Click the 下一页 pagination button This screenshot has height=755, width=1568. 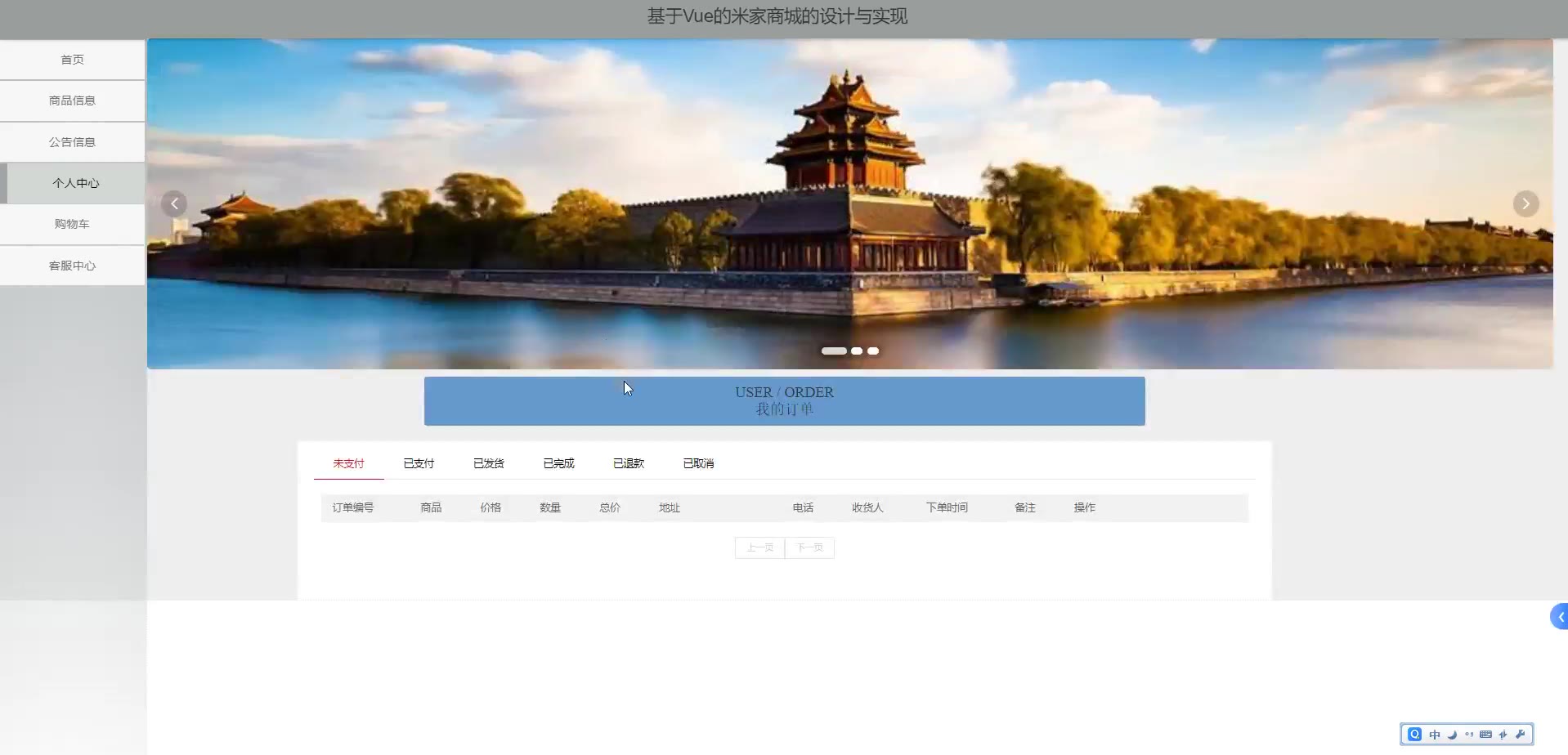point(809,547)
